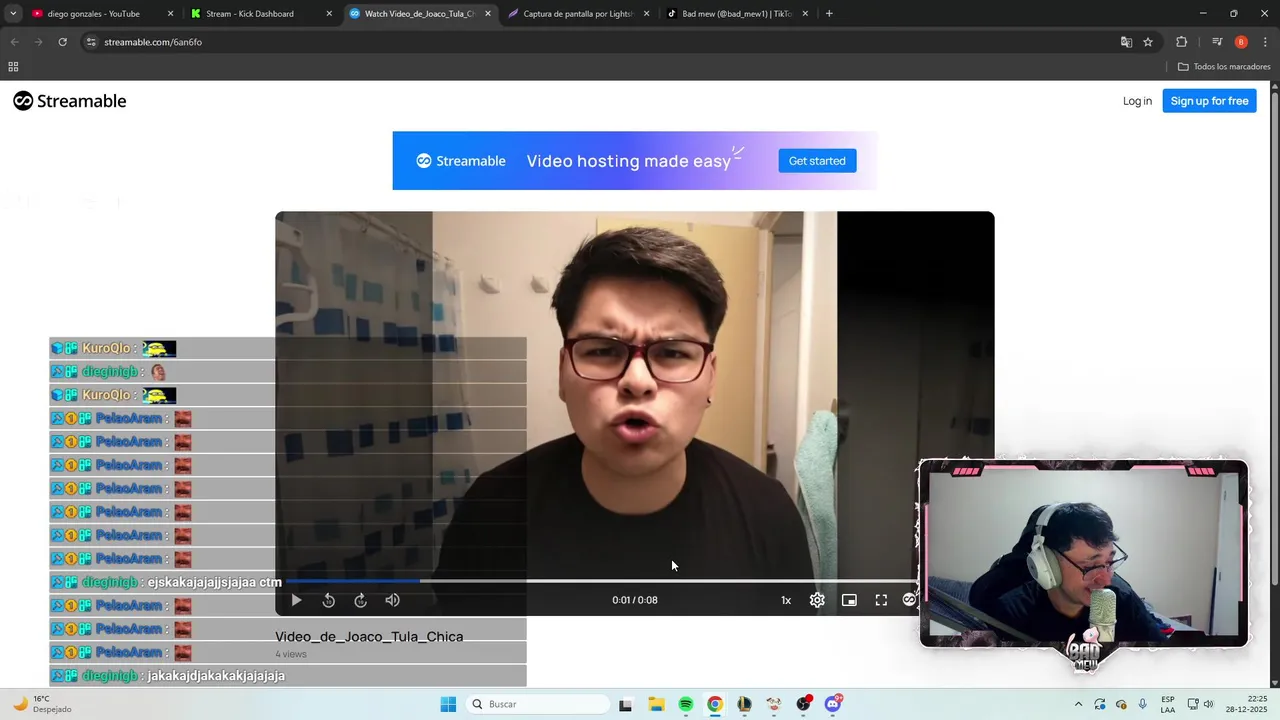1280x720 pixels.
Task: Open File Explorer from taskbar
Action: [x=656, y=704]
